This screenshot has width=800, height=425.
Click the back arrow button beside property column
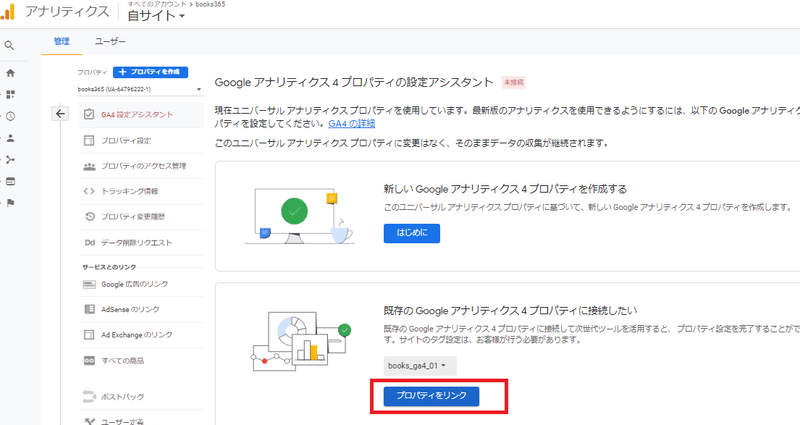60,114
